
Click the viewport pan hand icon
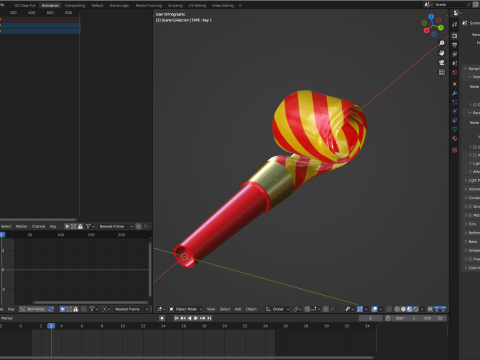pos(442,53)
